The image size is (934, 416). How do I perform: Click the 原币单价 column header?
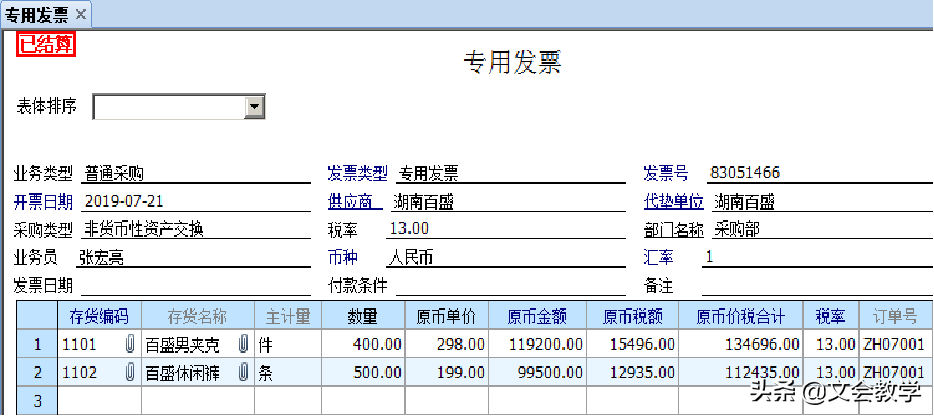click(447, 316)
